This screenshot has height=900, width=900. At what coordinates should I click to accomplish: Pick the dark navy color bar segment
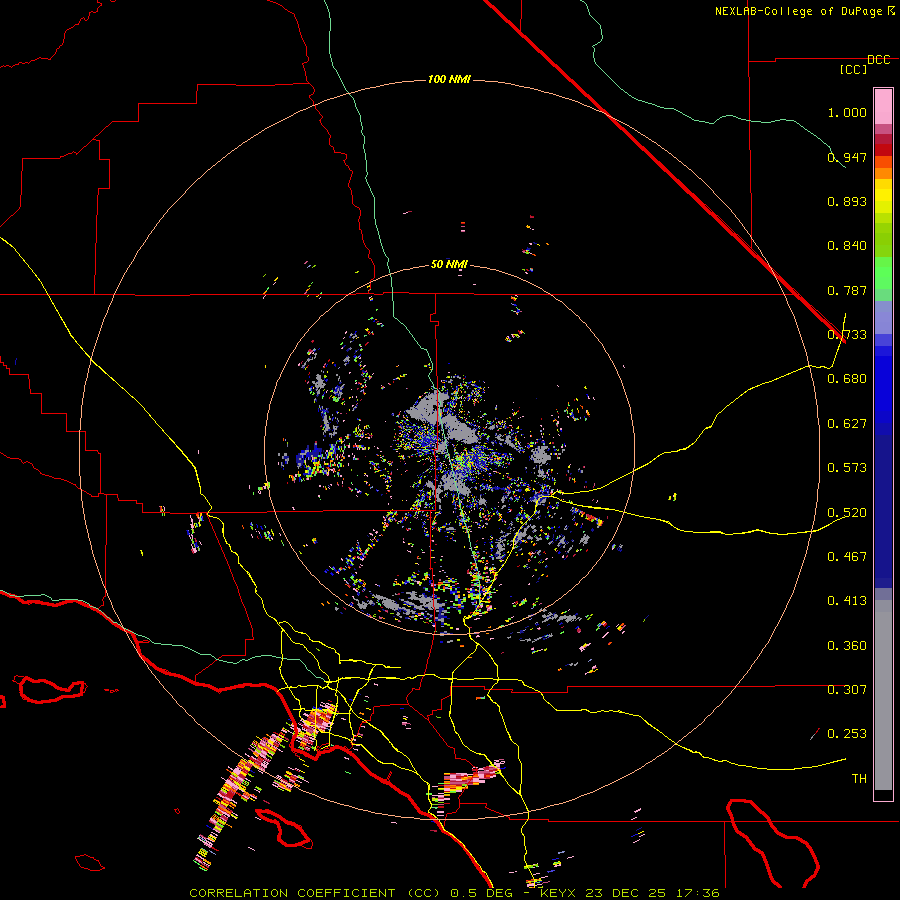pyautogui.click(x=883, y=511)
